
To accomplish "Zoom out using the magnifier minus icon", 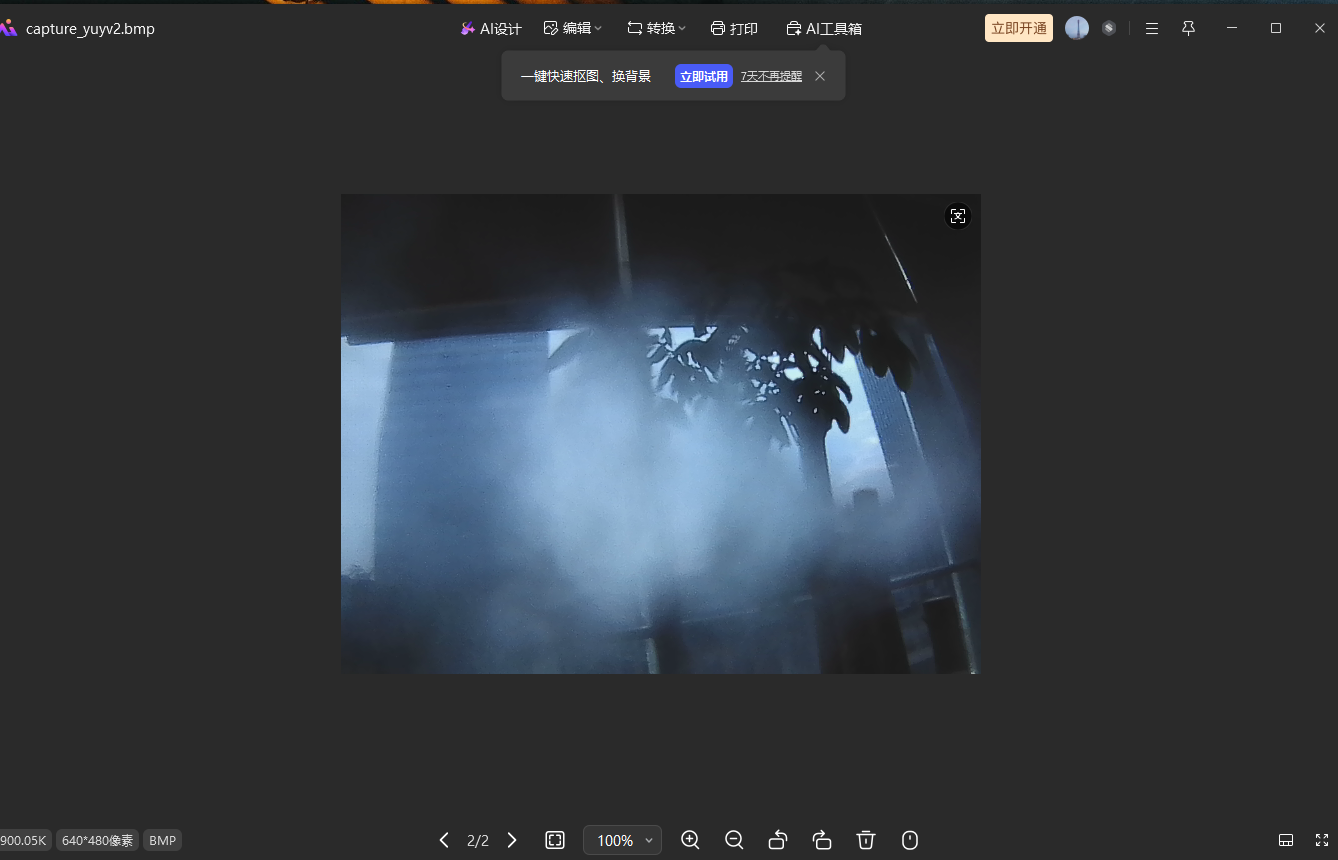I will point(734,840).
